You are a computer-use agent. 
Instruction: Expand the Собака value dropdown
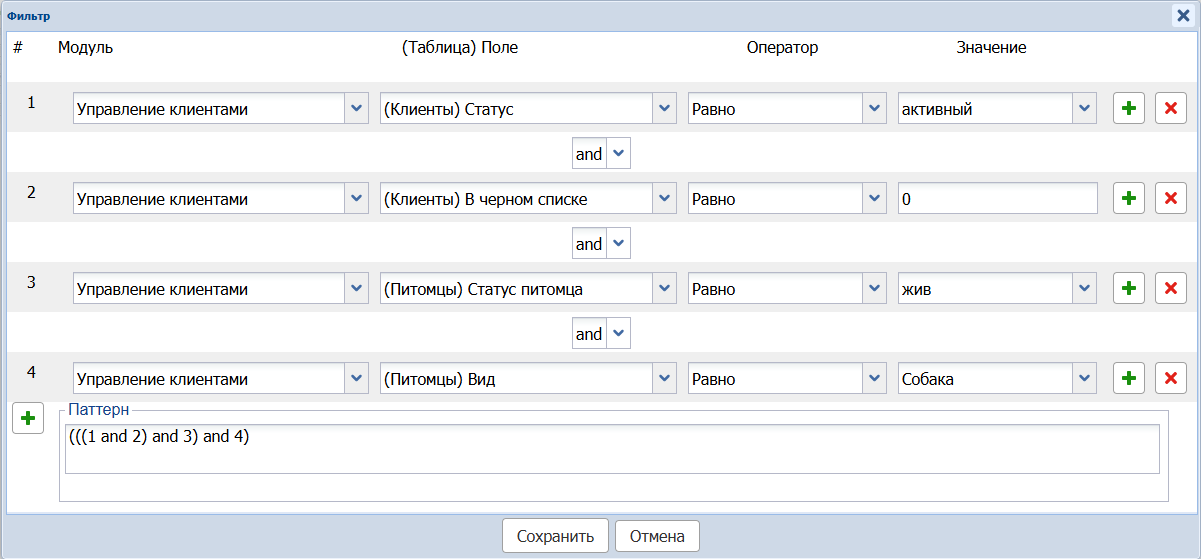(1085, 379)
